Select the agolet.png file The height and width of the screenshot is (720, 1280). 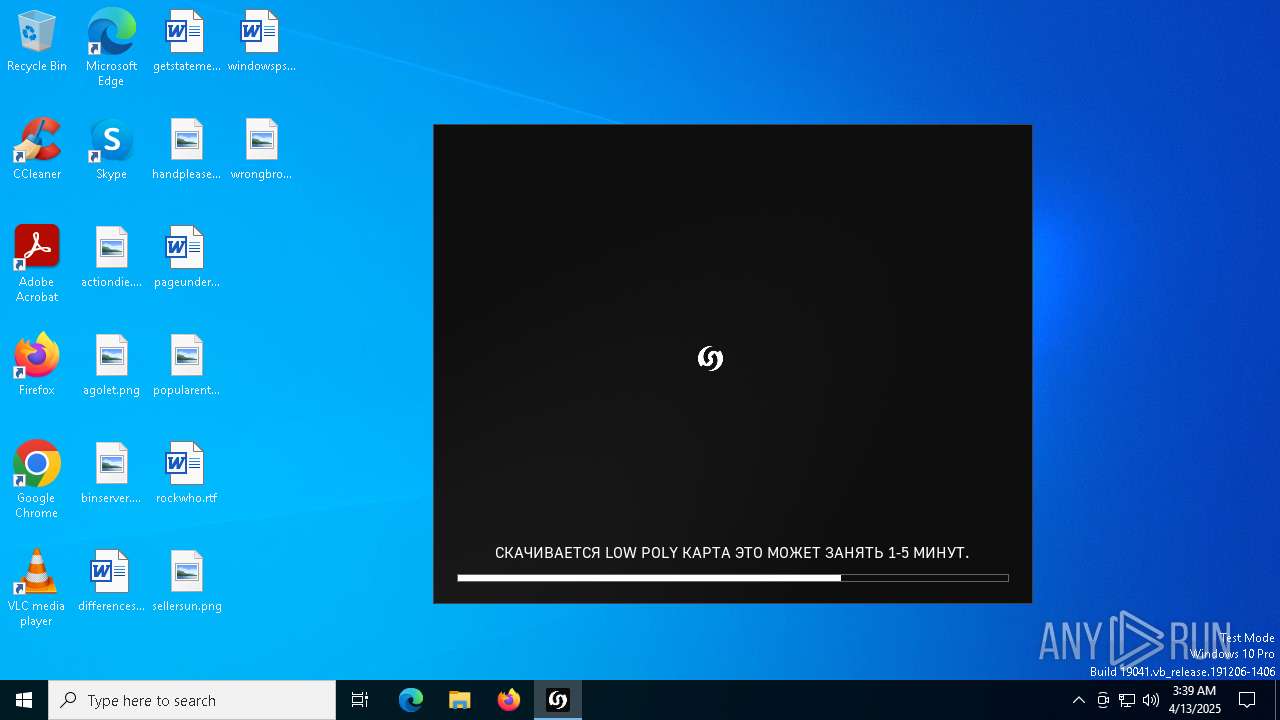111,366
